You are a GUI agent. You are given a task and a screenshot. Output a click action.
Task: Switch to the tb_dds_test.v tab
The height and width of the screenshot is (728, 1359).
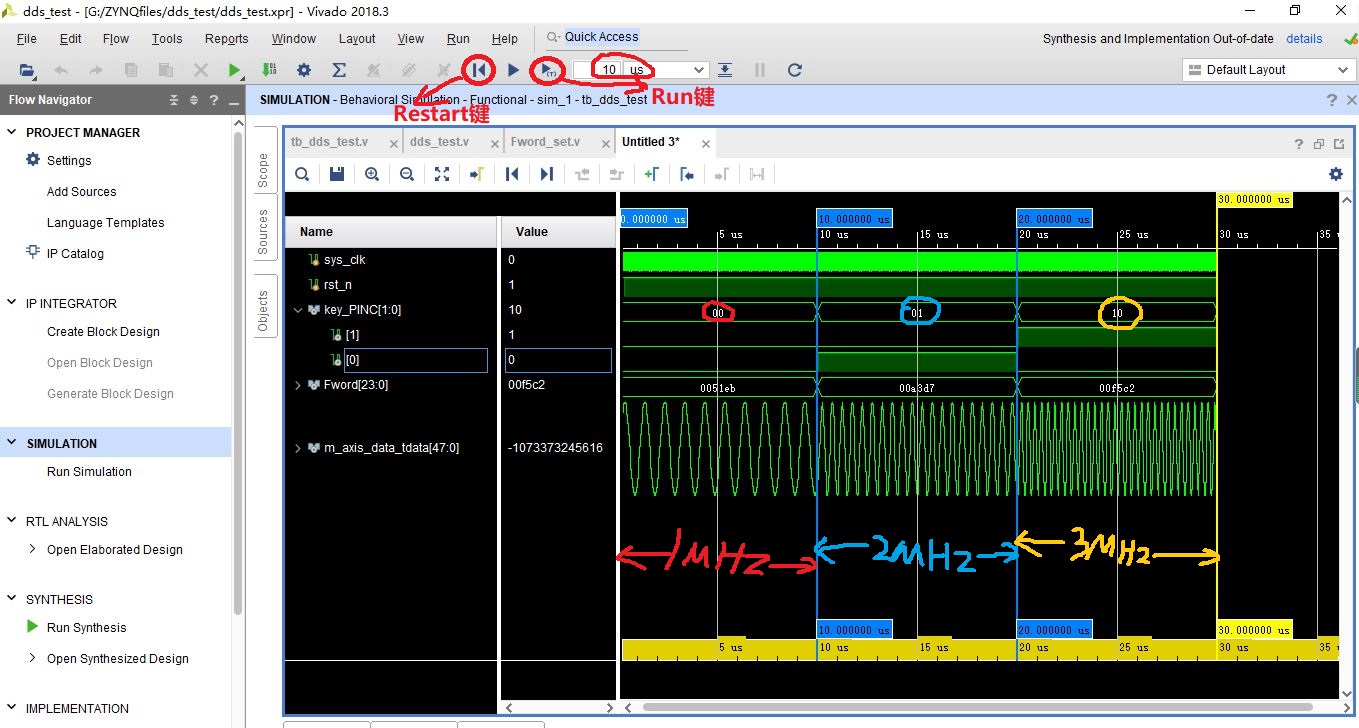(330, 142)
